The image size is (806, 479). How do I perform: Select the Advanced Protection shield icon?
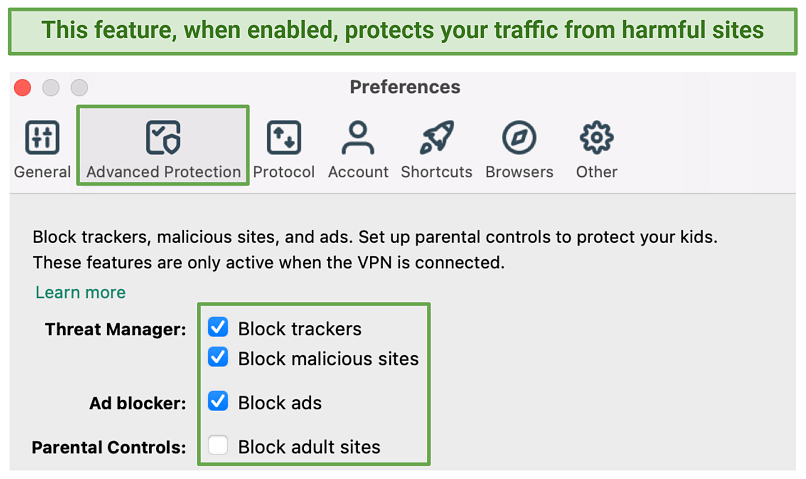pyautogui.click(x=163, y=138)
